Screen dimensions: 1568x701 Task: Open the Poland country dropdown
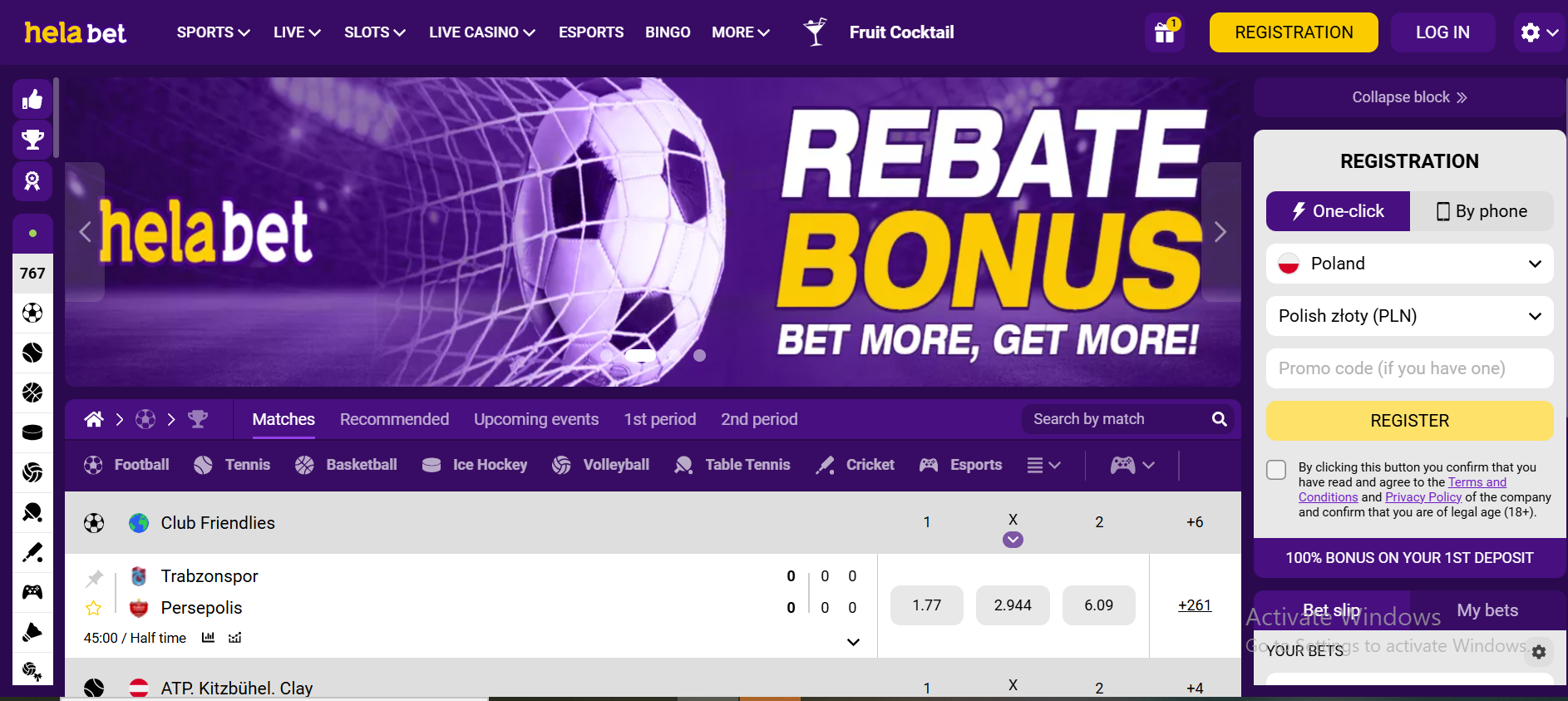tap(1410, 264)
